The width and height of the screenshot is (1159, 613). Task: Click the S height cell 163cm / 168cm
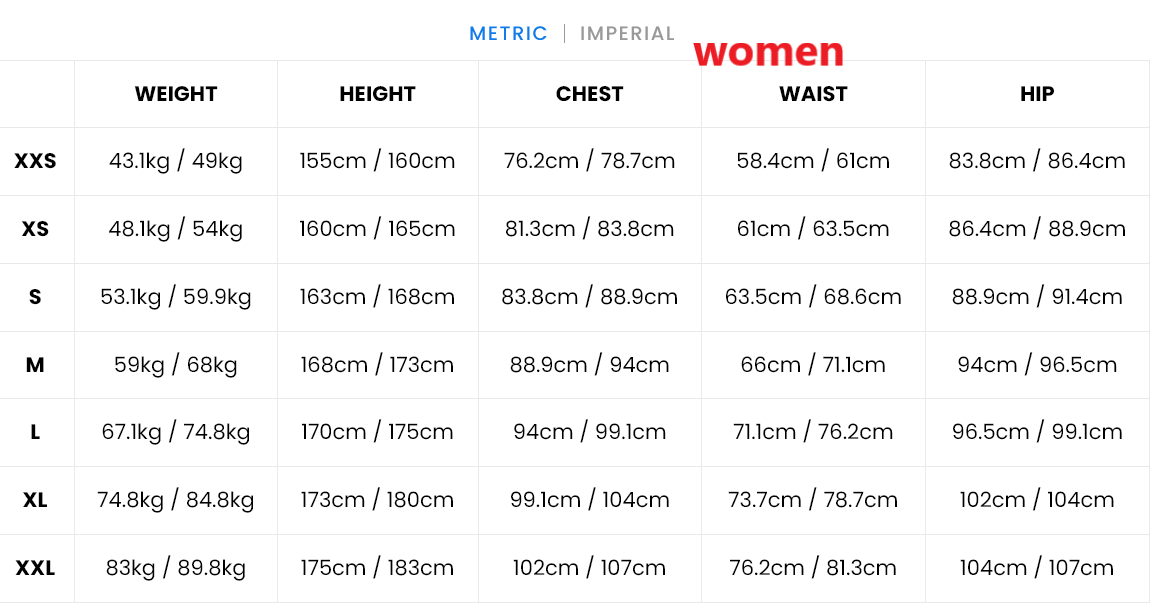377,297
